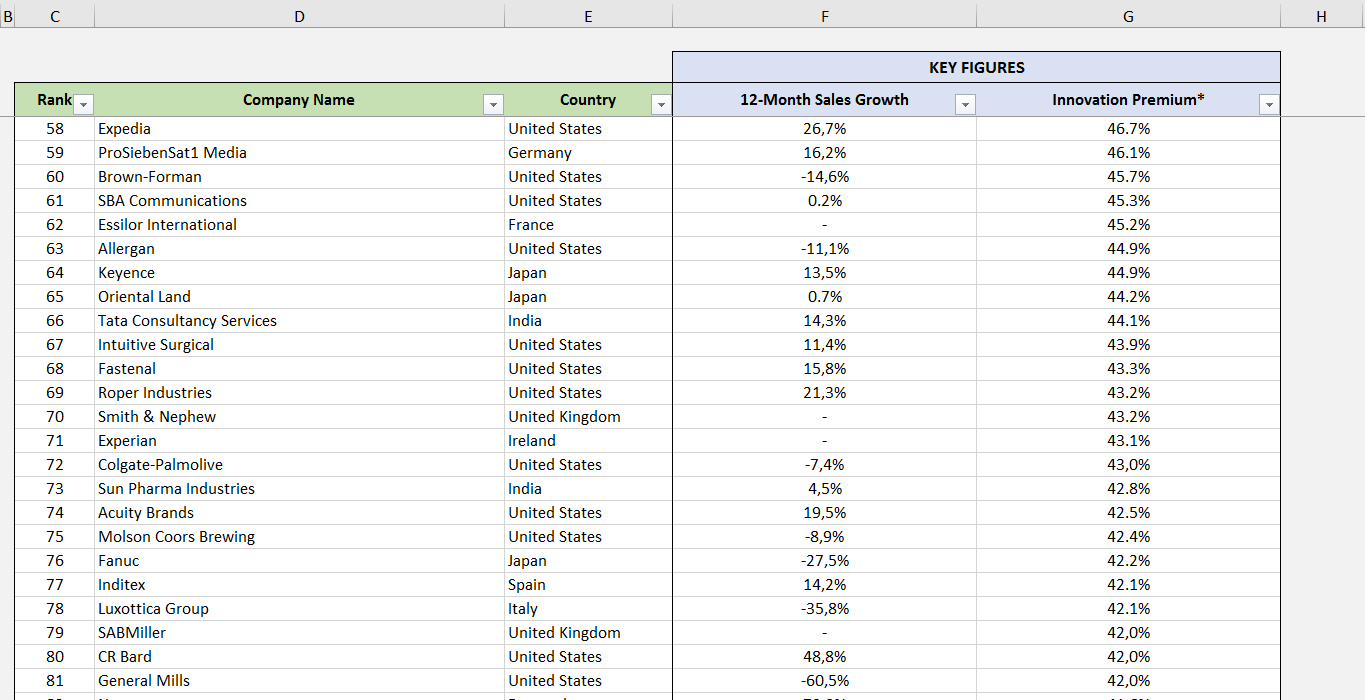
Task: Click the KEY FIGURES header cell
Action: (976, 67)
